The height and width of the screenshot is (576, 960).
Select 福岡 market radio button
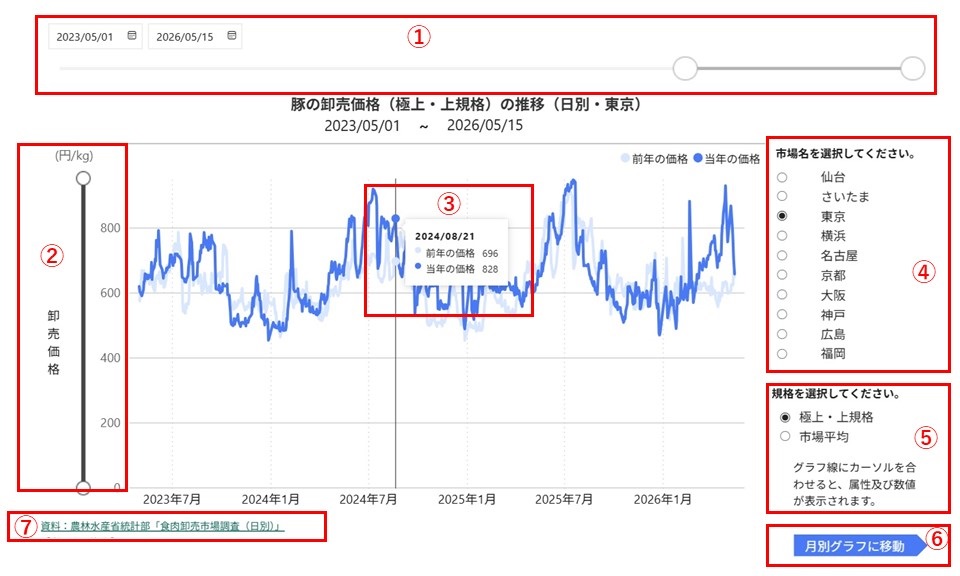pyautogui.click(x=782, y=353)
